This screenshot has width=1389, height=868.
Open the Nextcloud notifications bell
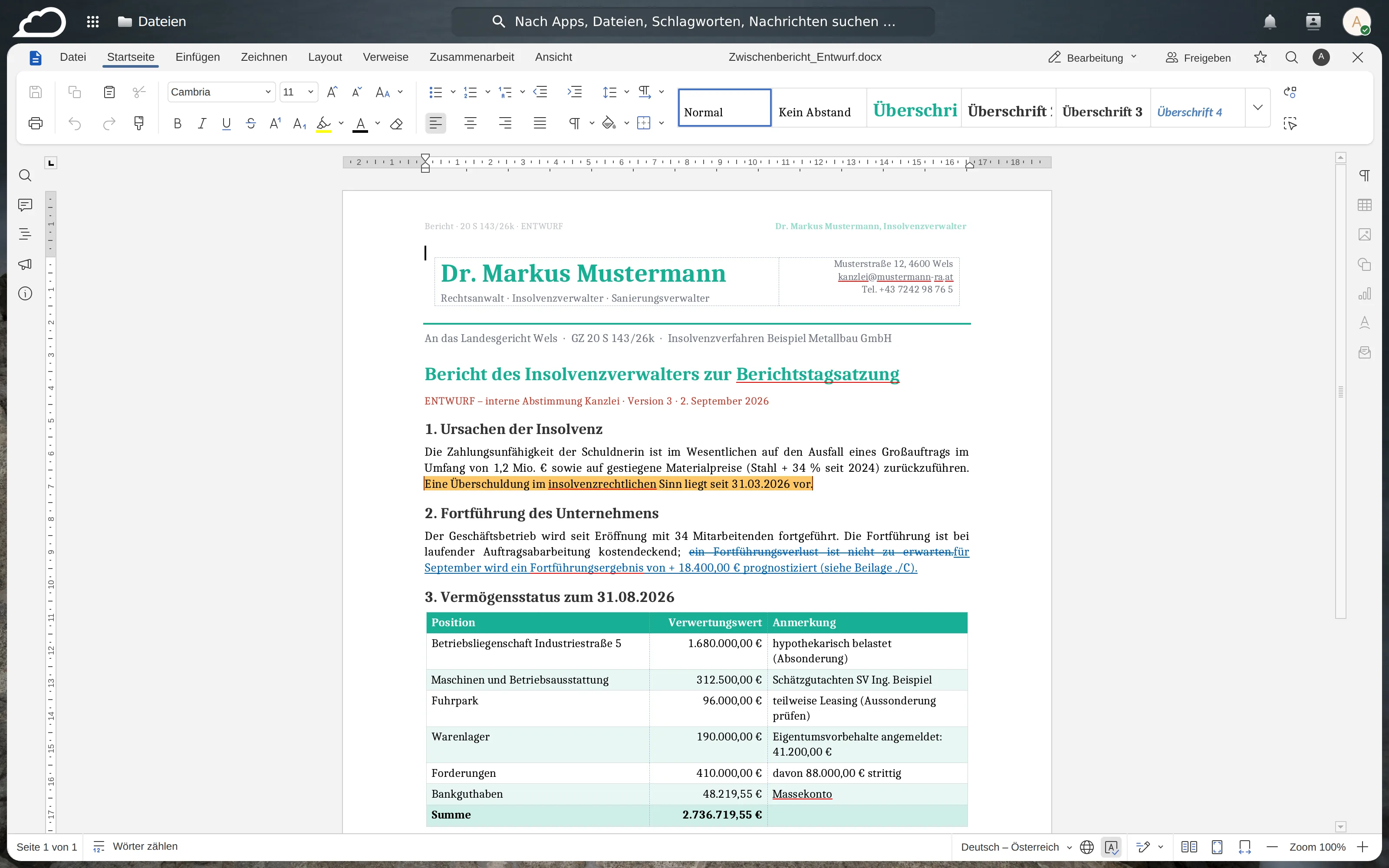click(x=1270, y=22)
